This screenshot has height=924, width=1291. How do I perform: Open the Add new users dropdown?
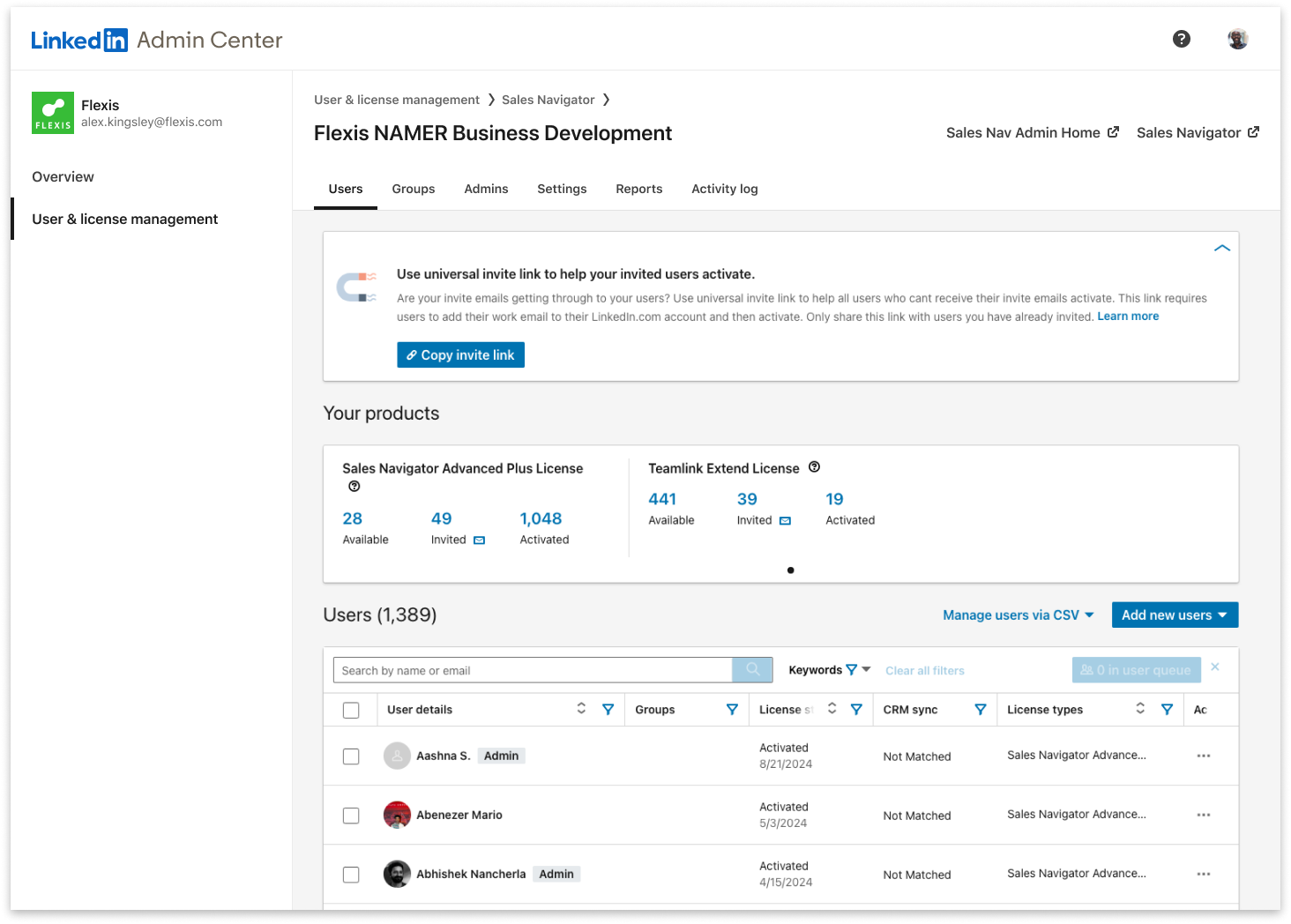click(x=1175, y=615)
